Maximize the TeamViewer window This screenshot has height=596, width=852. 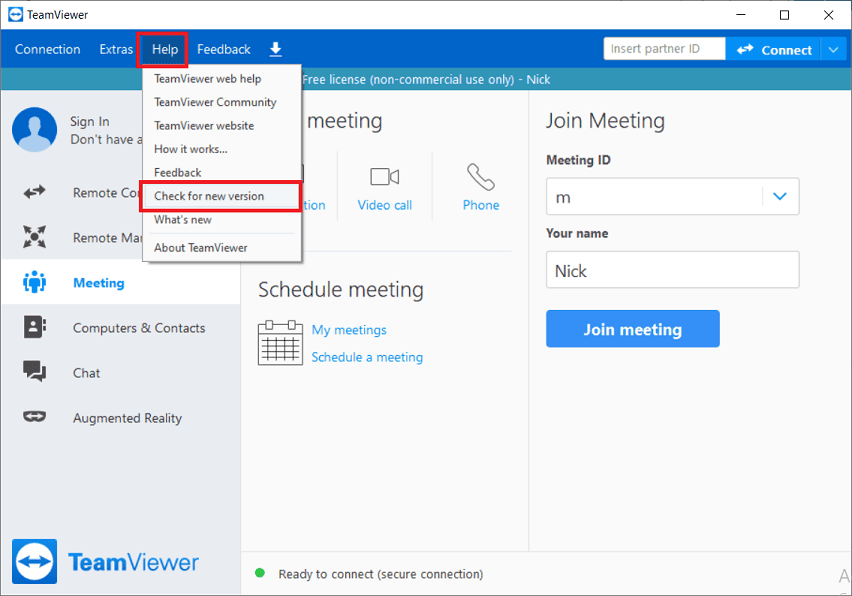point(785,15)
